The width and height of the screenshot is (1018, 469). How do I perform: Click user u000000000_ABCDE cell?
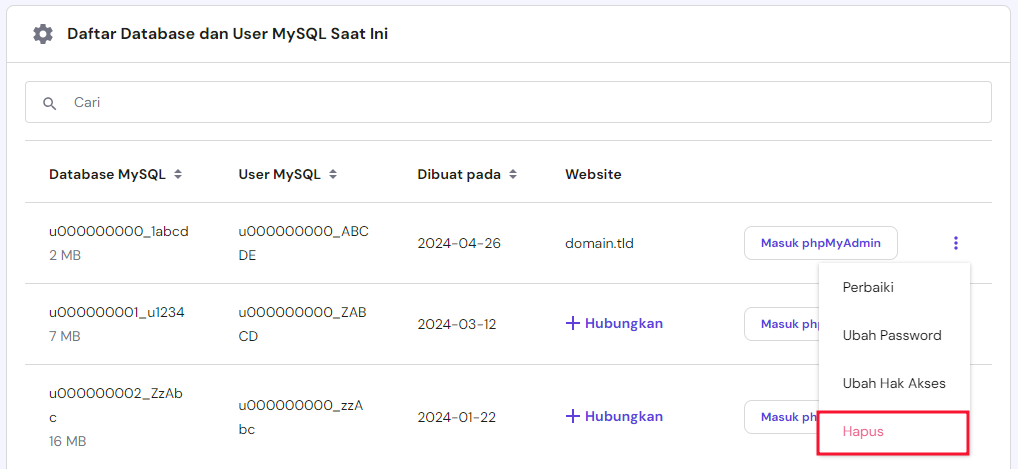coord(303,244)
